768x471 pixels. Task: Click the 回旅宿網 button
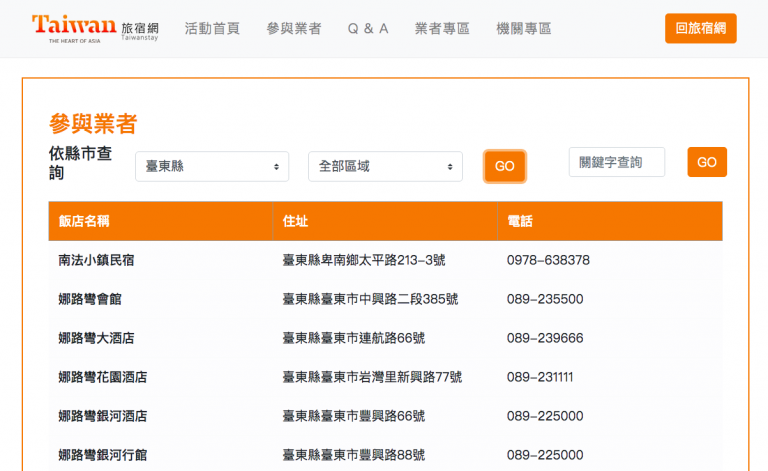[700, 28]
